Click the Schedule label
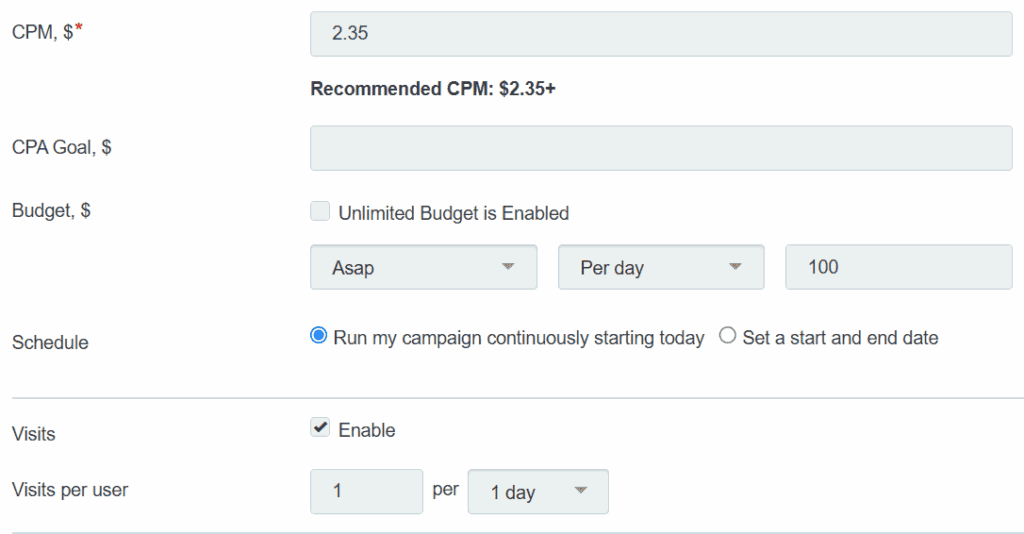 [x=50, y=342]
